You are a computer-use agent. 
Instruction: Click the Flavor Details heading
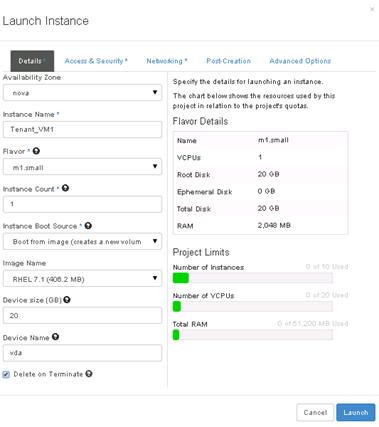click(200, 121)
